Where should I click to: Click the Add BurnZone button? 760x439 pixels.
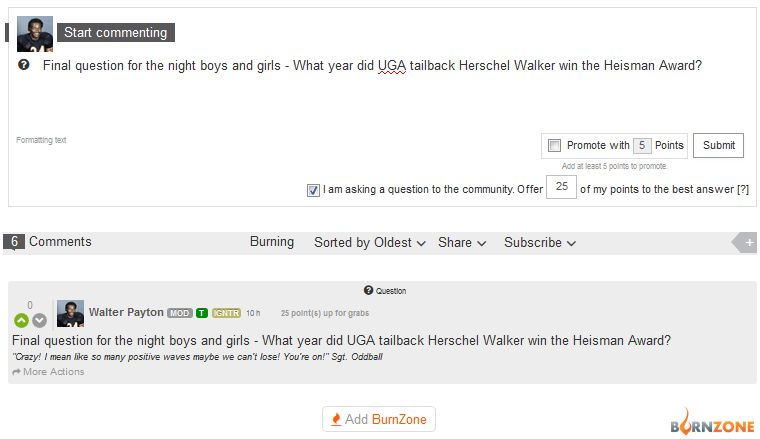pos(379,419)
